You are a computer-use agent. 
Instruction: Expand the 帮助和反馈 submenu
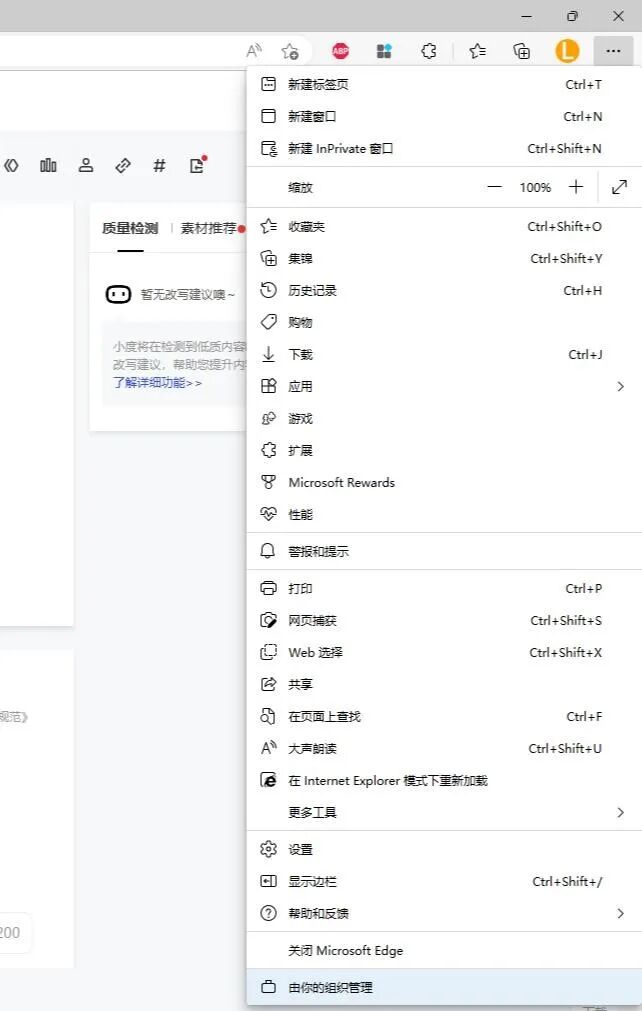444,913
